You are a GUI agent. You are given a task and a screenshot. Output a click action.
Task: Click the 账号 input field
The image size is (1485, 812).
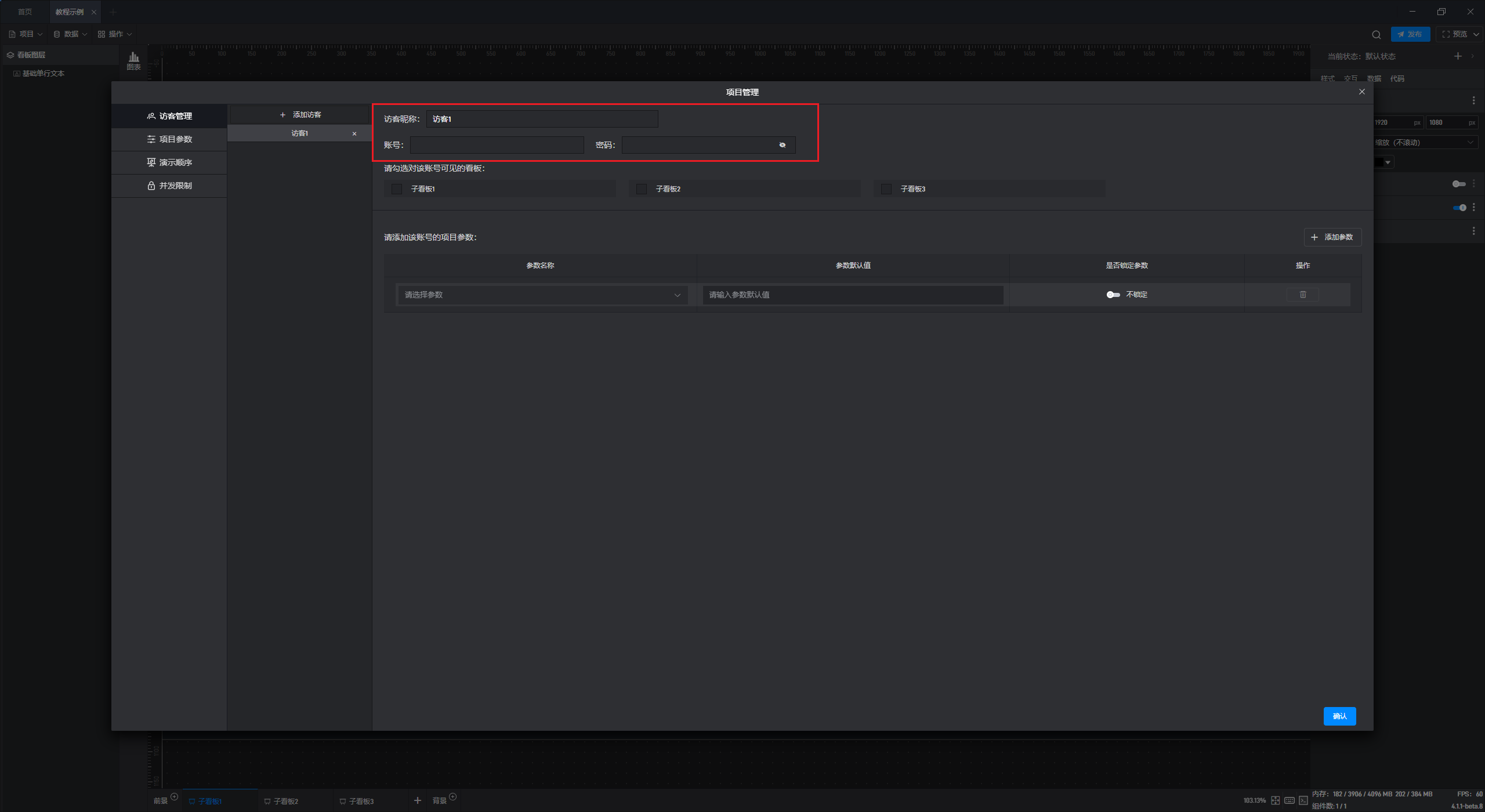tap(497, 145)
